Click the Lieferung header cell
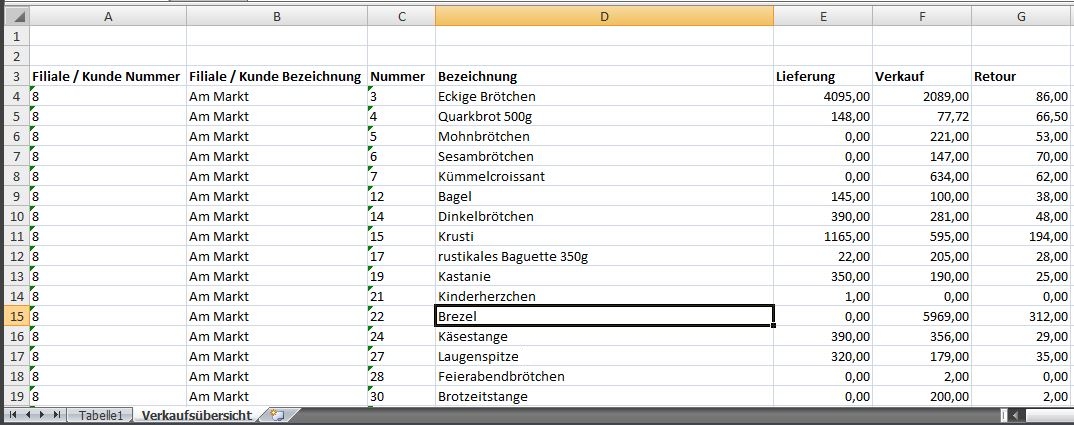The image size is (1074, 425). 822,76
